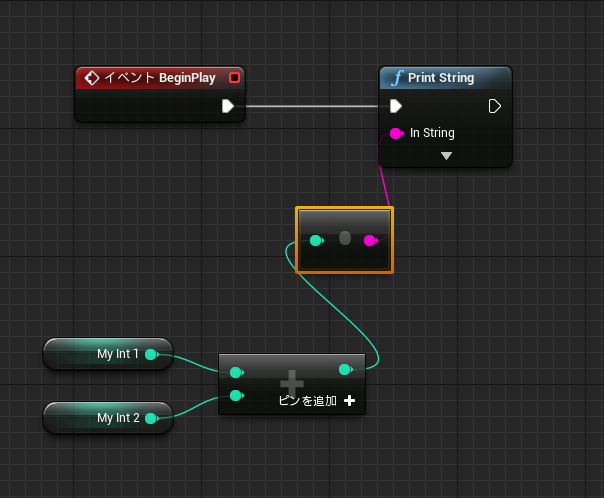Expand Print String advanced options arrow
The image size is (604, 498).
pos(446,156)
